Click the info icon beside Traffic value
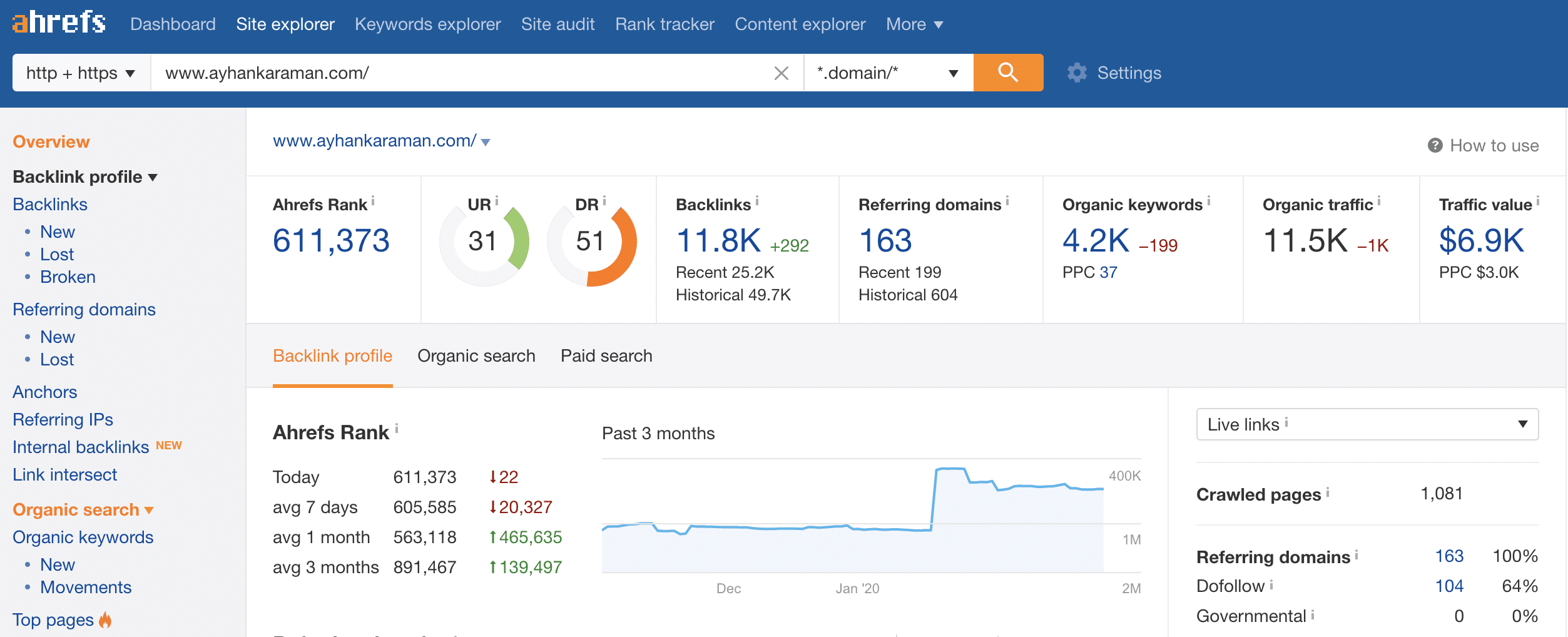Image resolution: width=1568 pixels, height=637 pixels. pyautogui.click(x=1538, y=201)
